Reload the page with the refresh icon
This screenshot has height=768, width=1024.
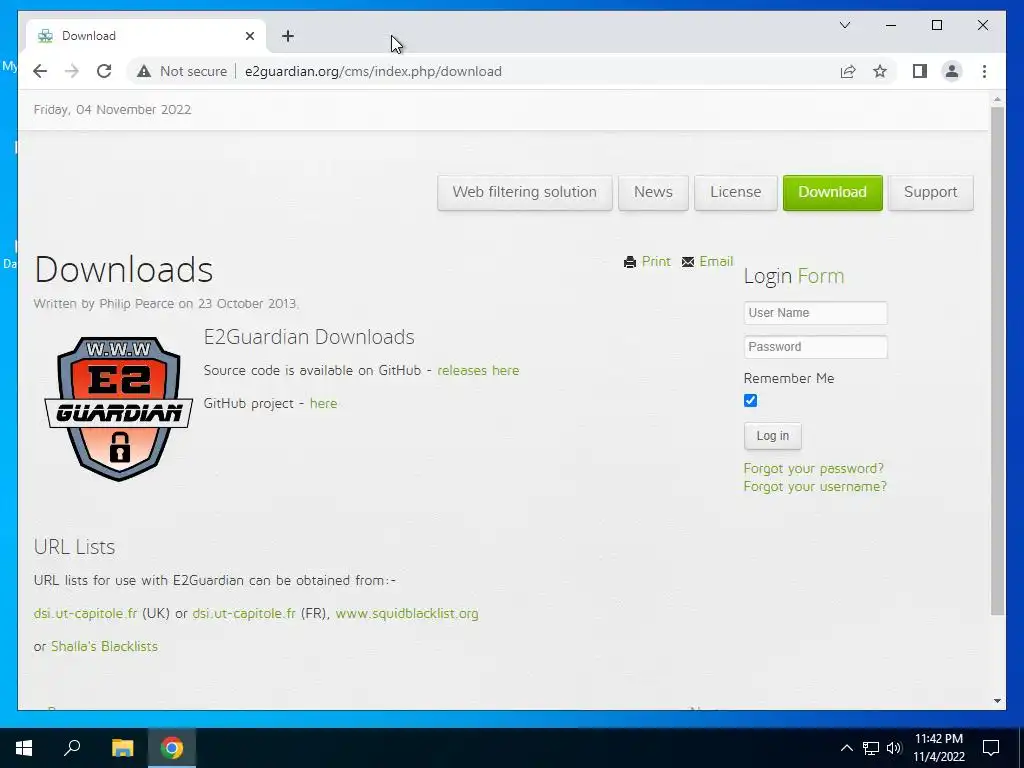pos(104,71)
